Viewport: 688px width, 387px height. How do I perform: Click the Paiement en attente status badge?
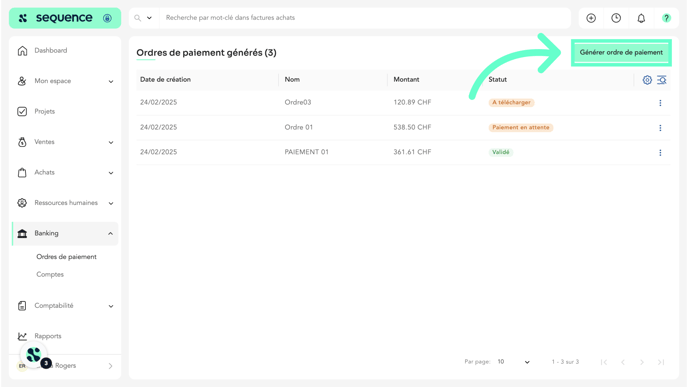coord(521,128)
